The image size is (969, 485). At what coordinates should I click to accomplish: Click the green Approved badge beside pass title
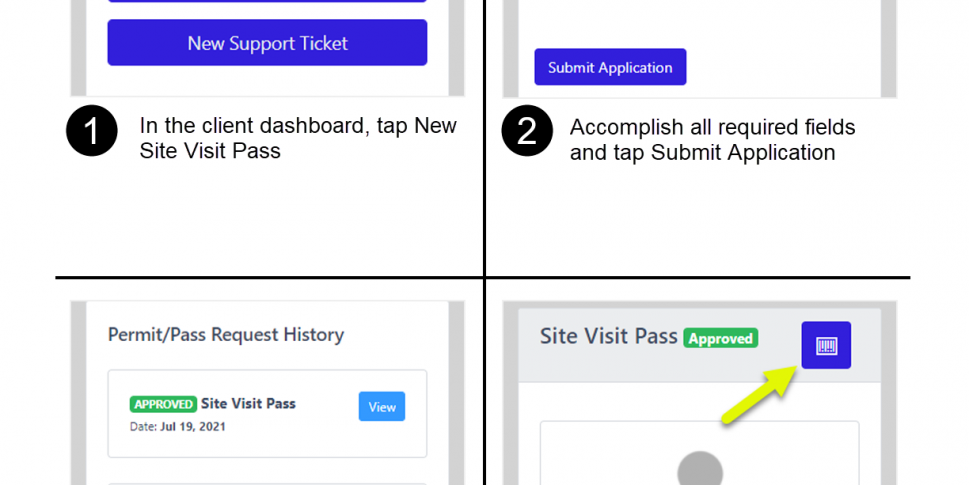pos(720,338)
